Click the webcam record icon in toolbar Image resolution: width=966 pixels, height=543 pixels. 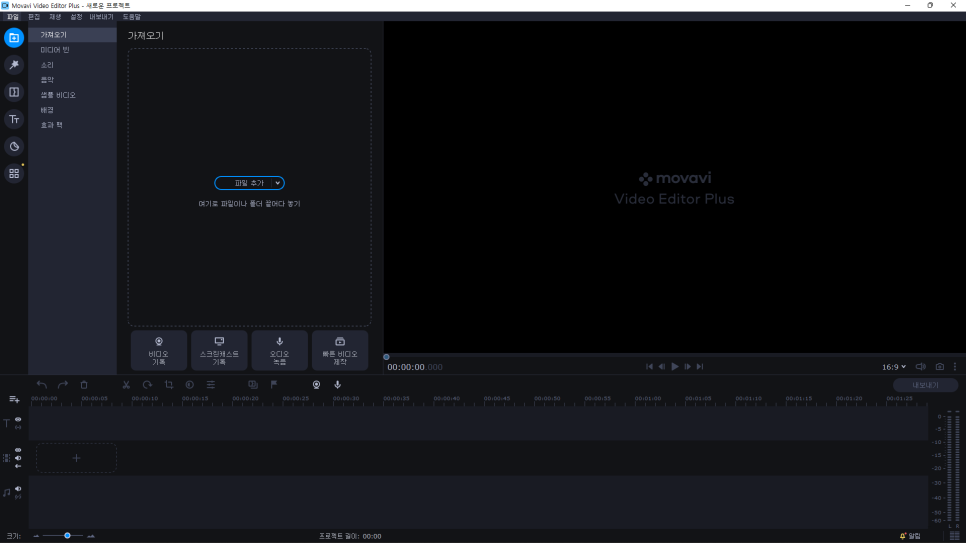pos(316,385)
